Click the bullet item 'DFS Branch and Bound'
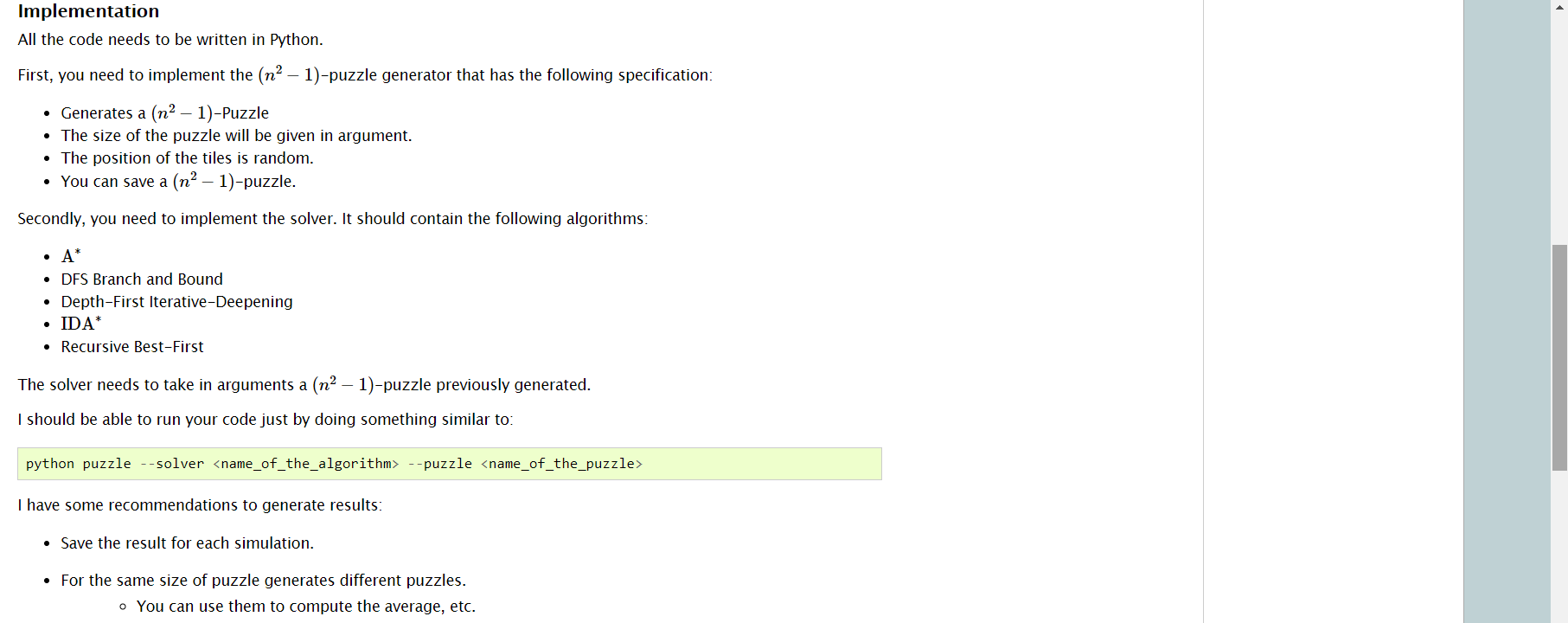 tap(142, 279)
